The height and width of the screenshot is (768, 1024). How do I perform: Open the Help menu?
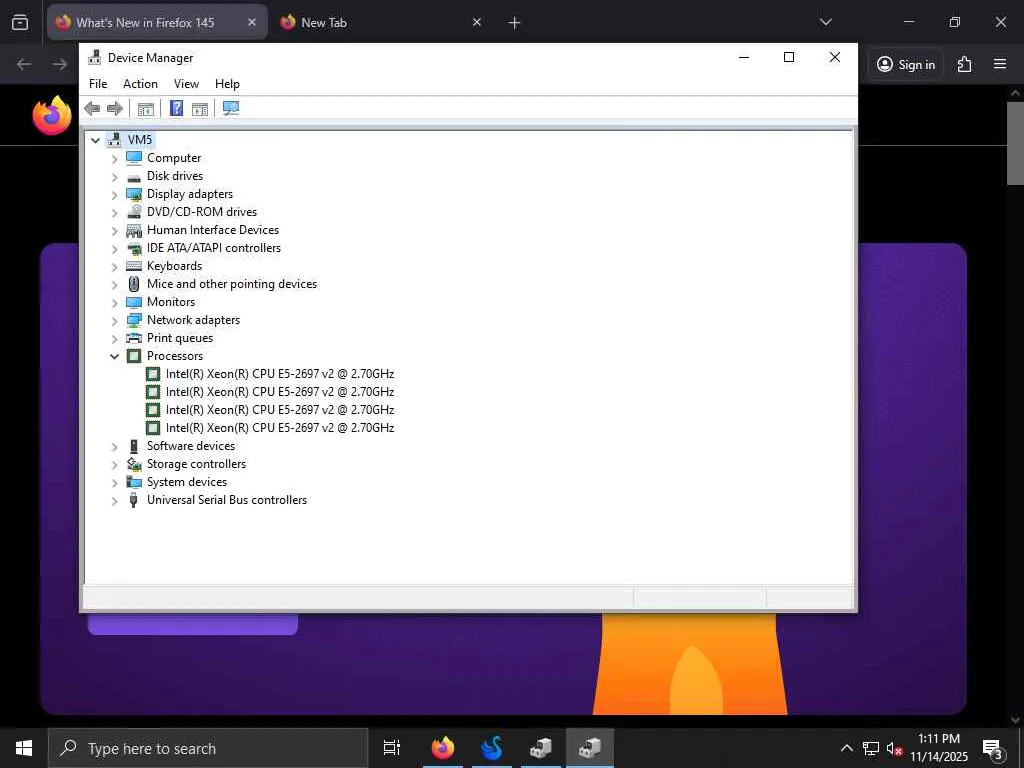tap(227, 84)
